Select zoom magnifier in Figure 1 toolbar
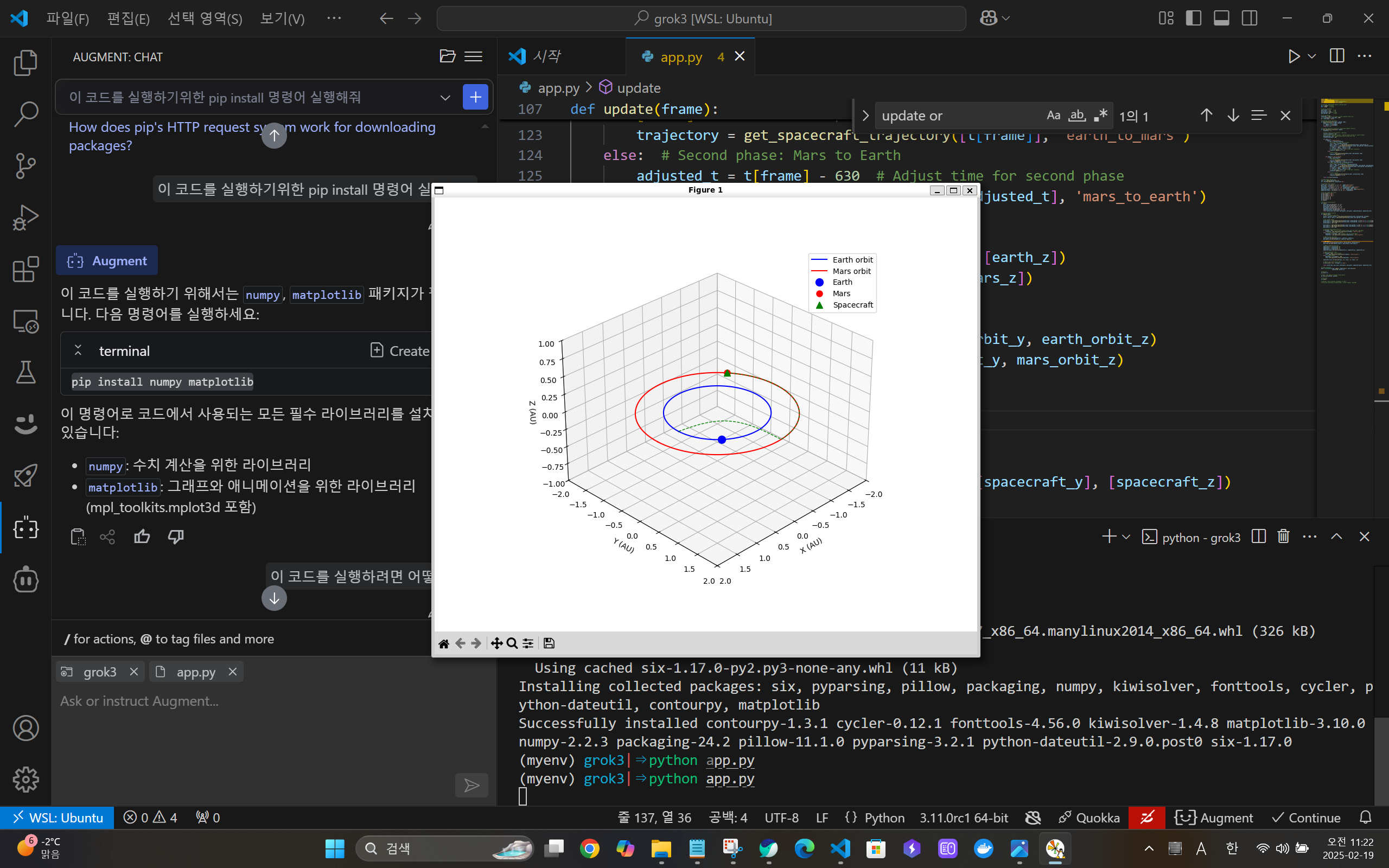The height and width of the screenshot is (868, 1389). [512, 643]
